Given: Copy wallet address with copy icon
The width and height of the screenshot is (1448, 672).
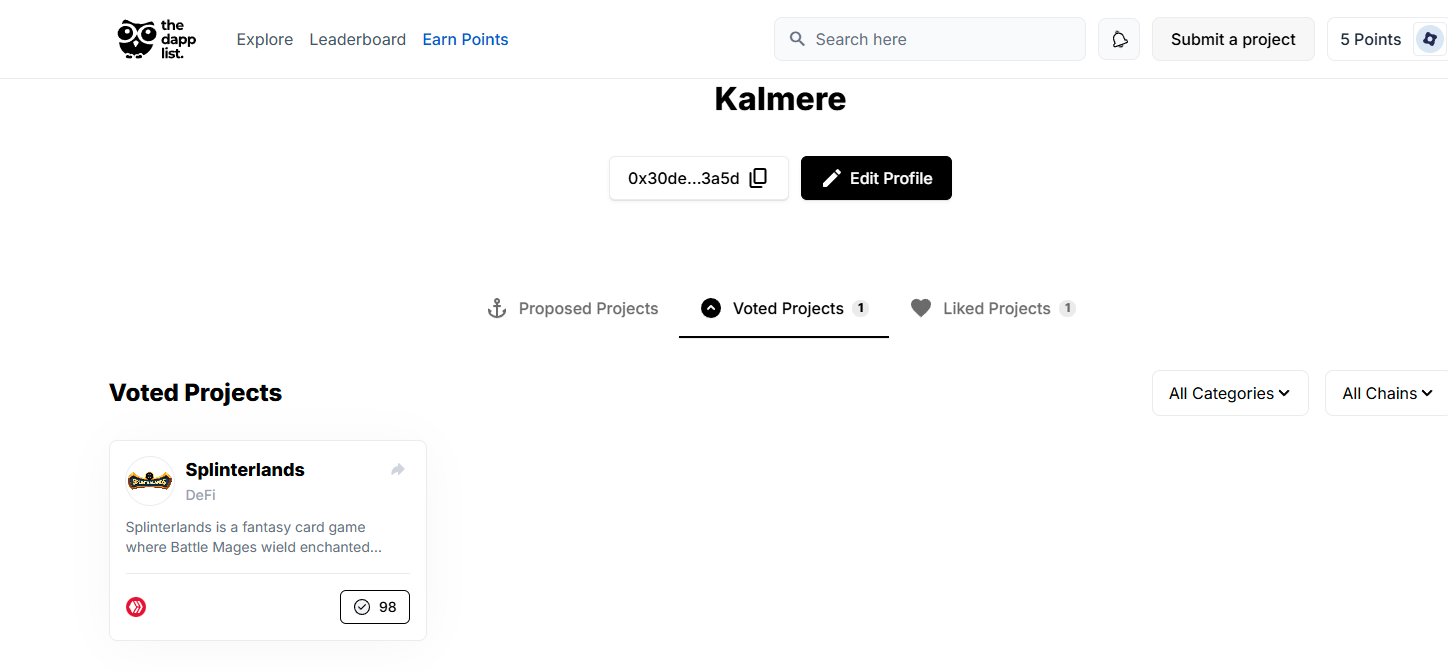Looking at the screenshot, I should [758, 178].
